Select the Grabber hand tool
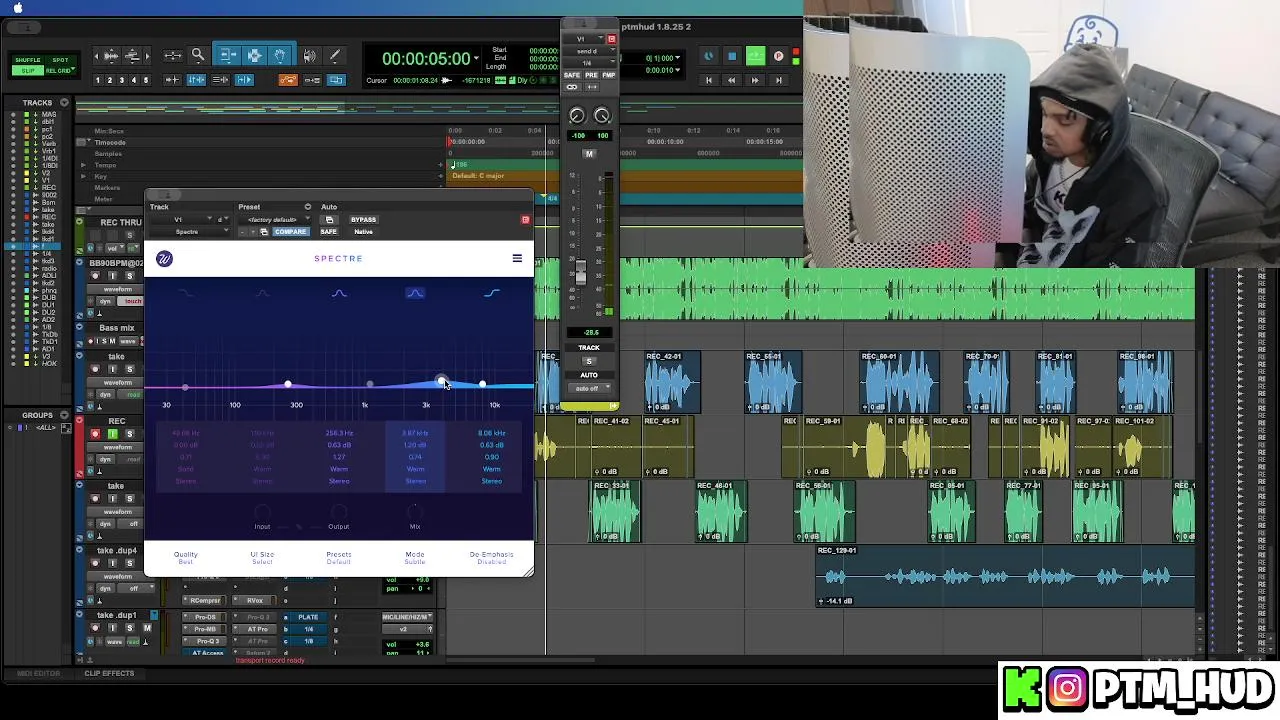The height and width of the screenshot is (720, 1280). coord(280,56)
